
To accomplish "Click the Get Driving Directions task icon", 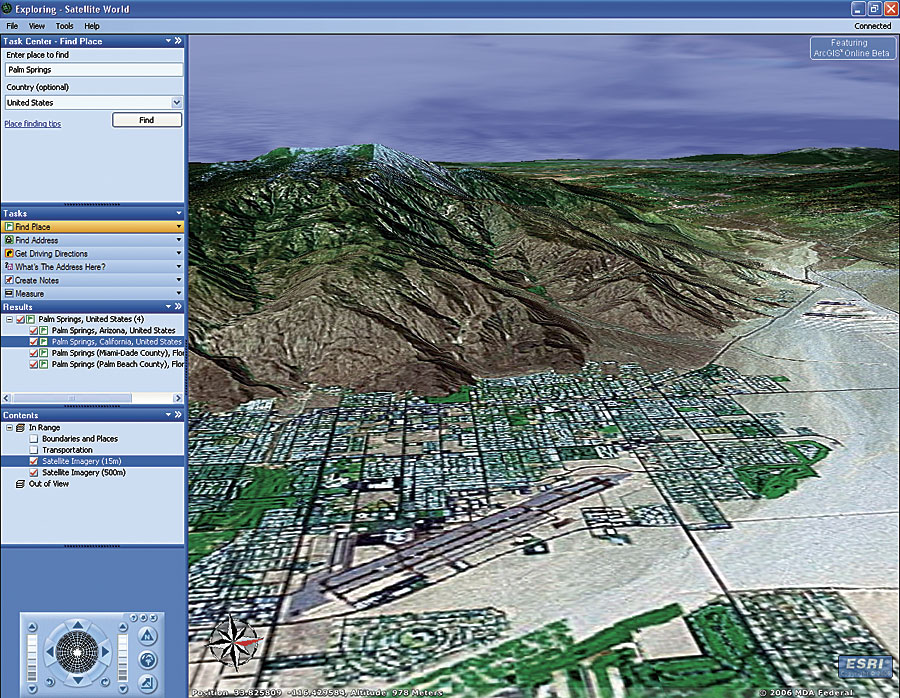I will (x=9, y=253).
